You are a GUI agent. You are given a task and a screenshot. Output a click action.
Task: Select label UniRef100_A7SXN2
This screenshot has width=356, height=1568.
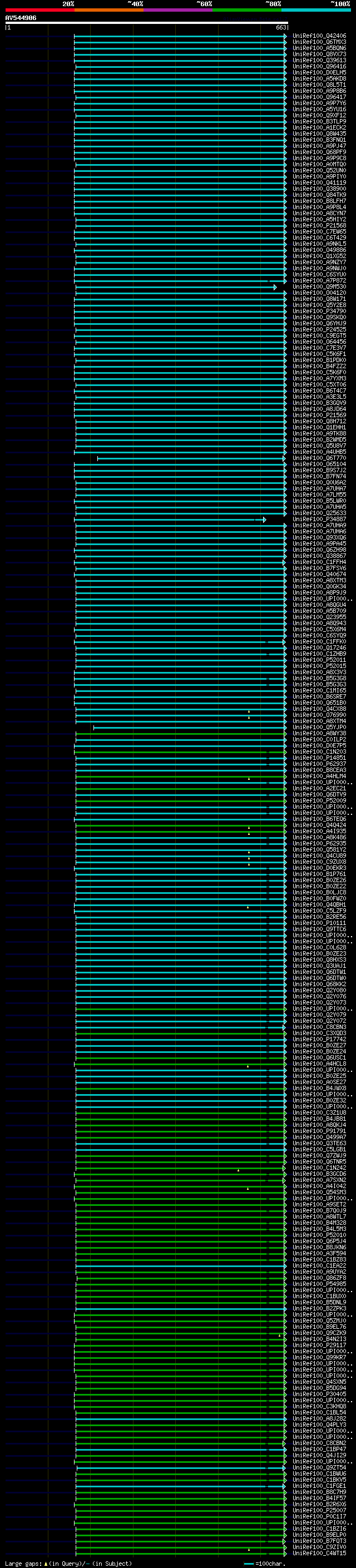coord(319,1180)
